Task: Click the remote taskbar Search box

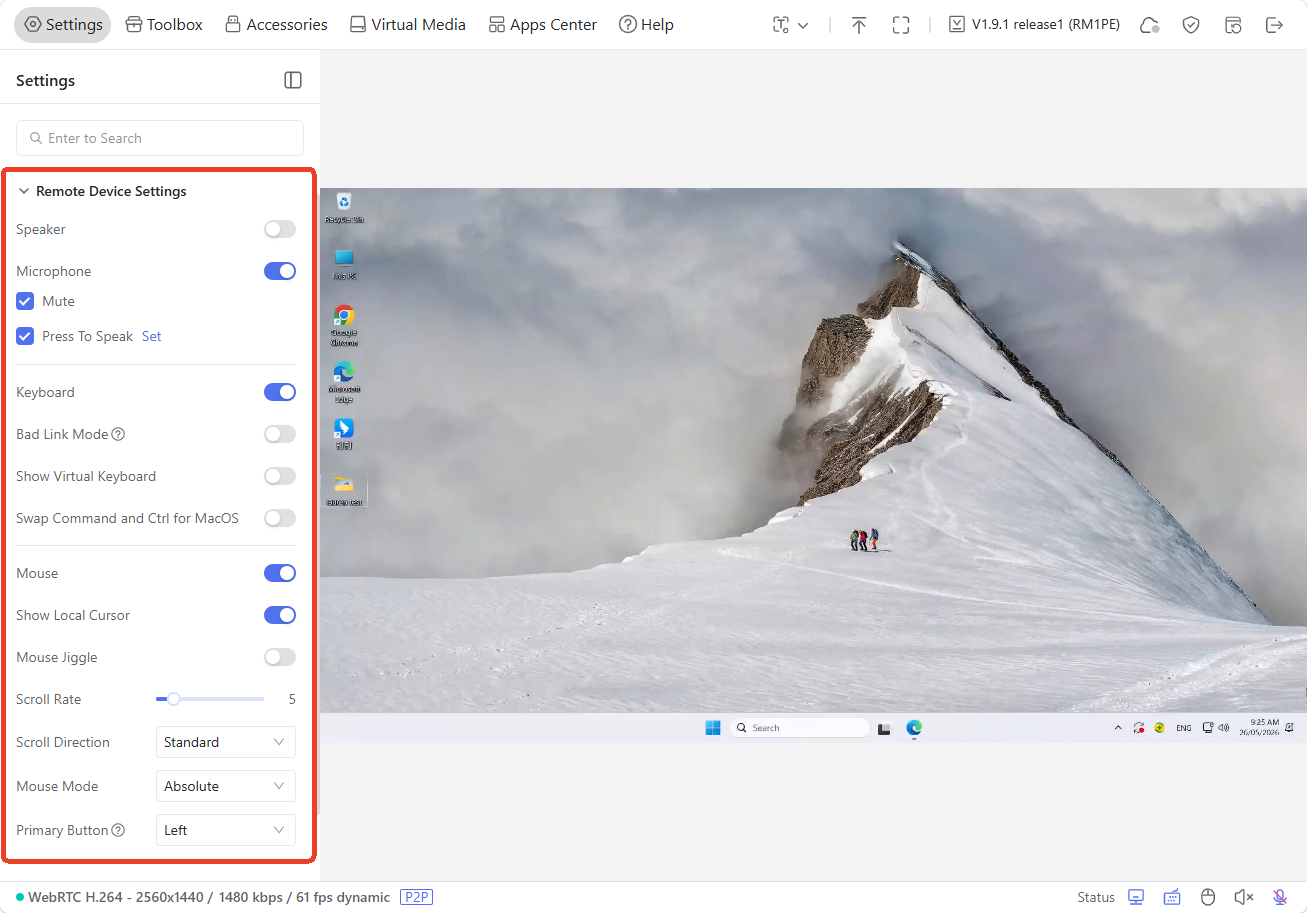Action: coord(798,728)
